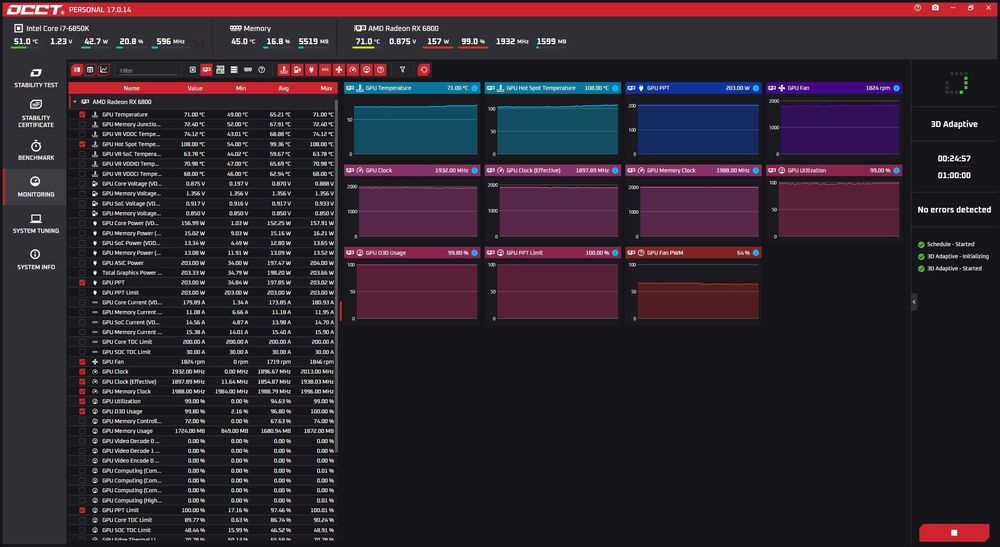This screenshot has width=1000, height=547.
Task: Toggle the clock frequency sensor type filter
Action: [353, 69]
